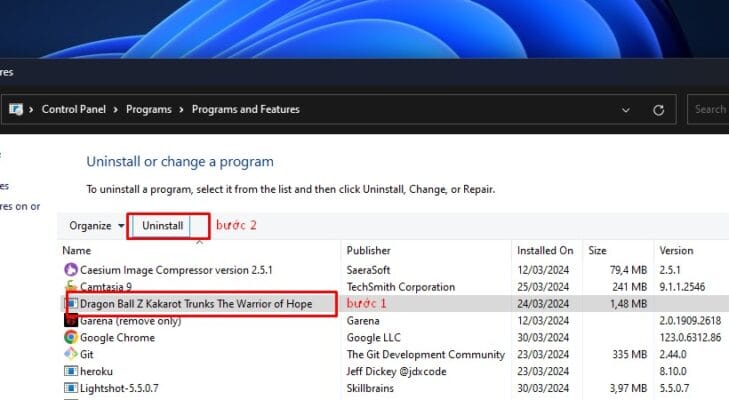Click install date 25/03/2024
The image size is (729, 400).
tap(543, 287)
